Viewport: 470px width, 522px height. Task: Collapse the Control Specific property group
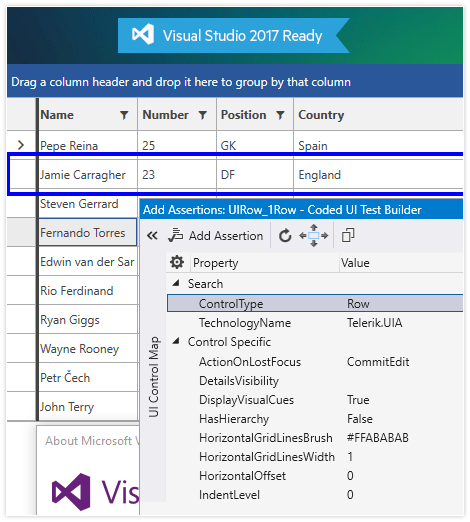point(176,341)
